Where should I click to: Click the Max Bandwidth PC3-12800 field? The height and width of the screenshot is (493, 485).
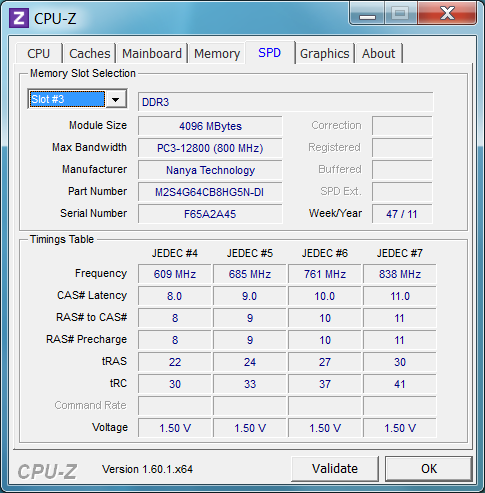pyautogui.click(x=210, y=148)
